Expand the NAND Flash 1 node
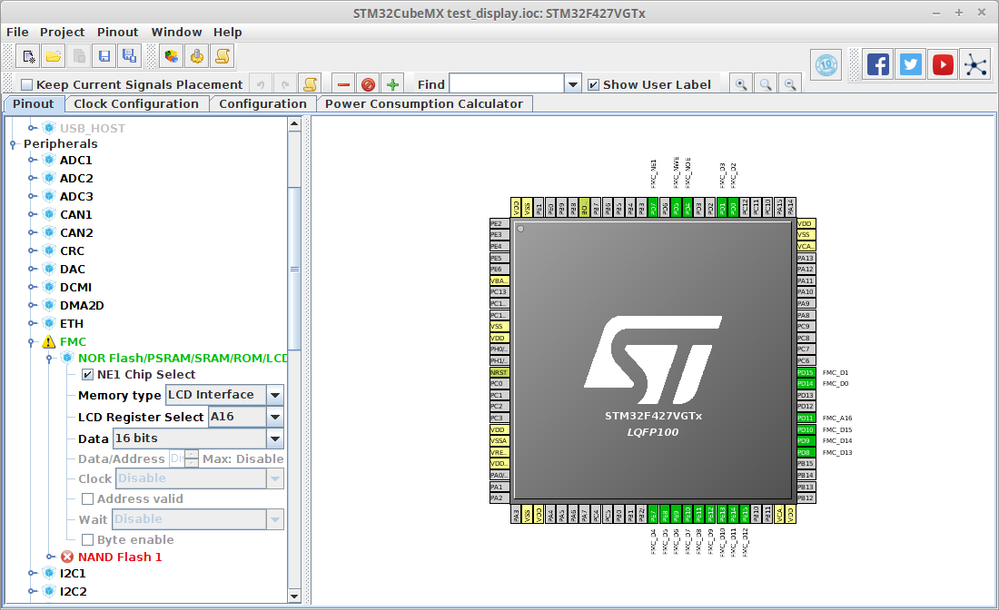The width and height of the screenshot is (999, 610). [x=50, y=557]
